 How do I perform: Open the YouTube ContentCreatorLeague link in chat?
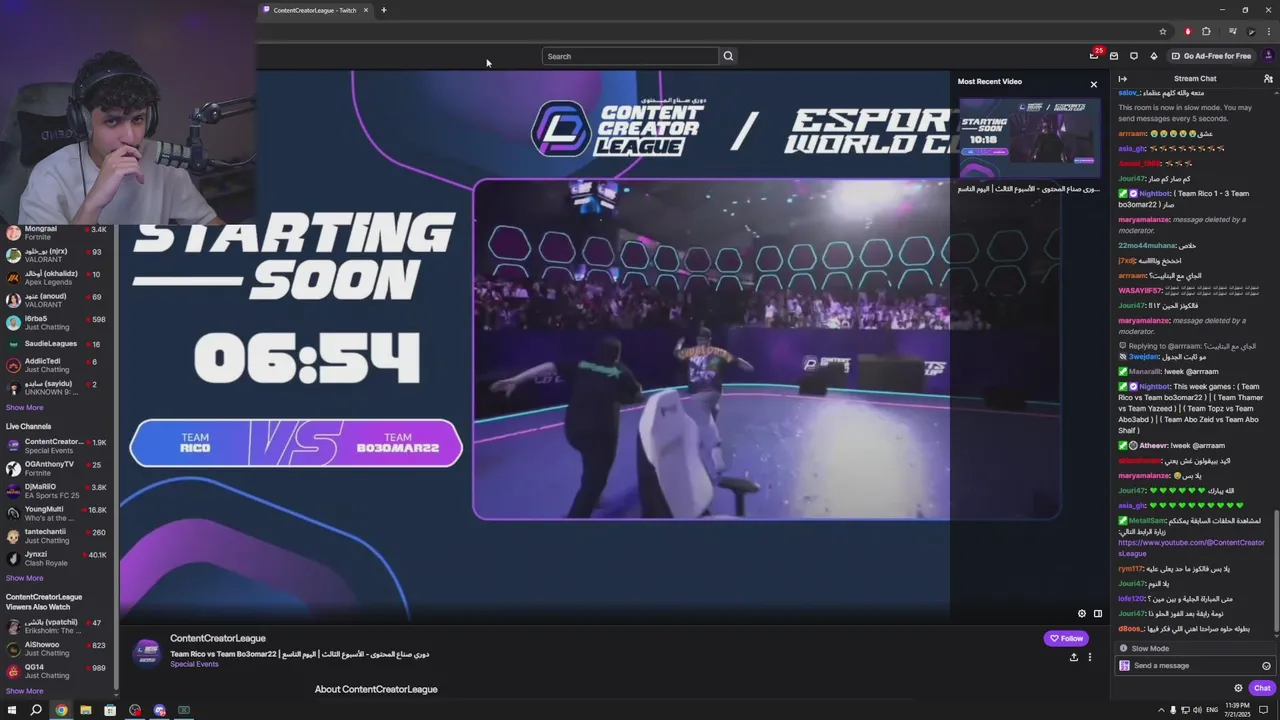coord(1191,548)
